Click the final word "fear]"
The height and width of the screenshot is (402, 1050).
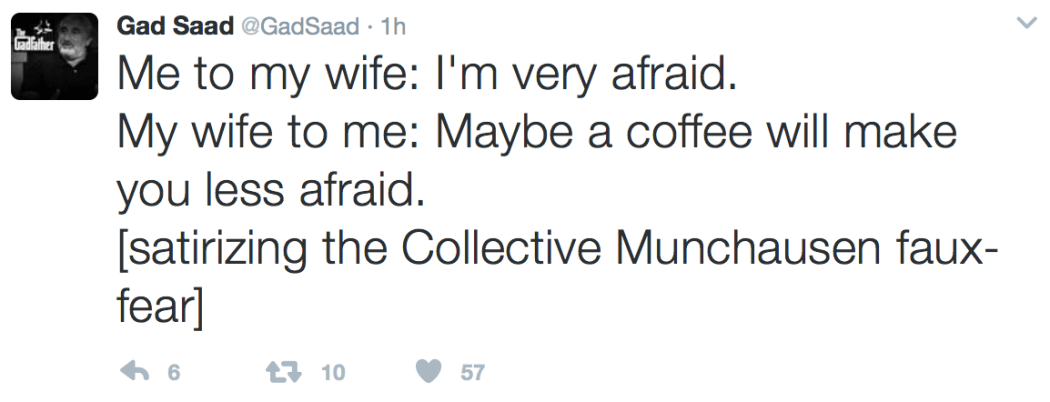pyautogui.click(x=160, y=302)
